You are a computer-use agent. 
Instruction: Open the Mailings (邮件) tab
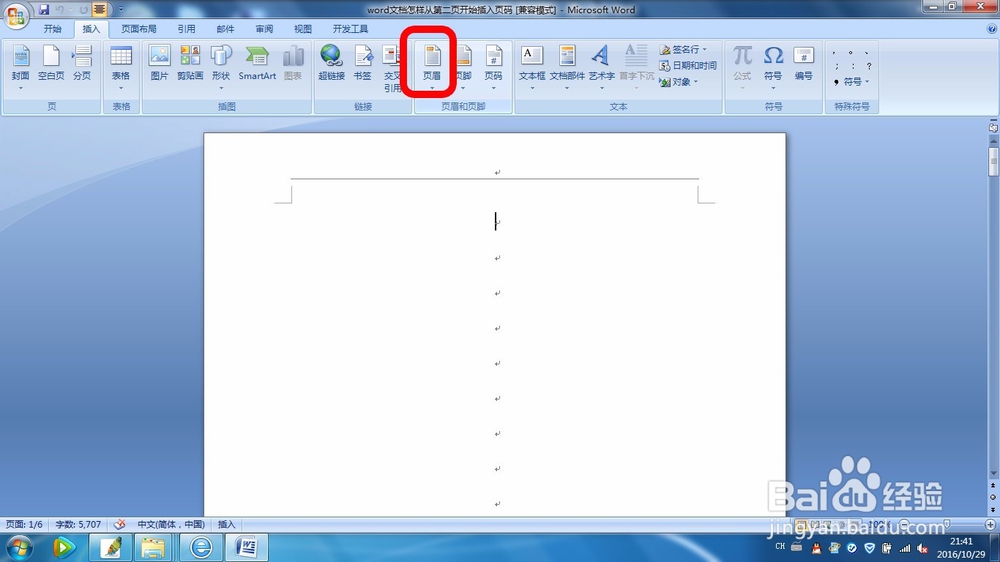(225, 29)
